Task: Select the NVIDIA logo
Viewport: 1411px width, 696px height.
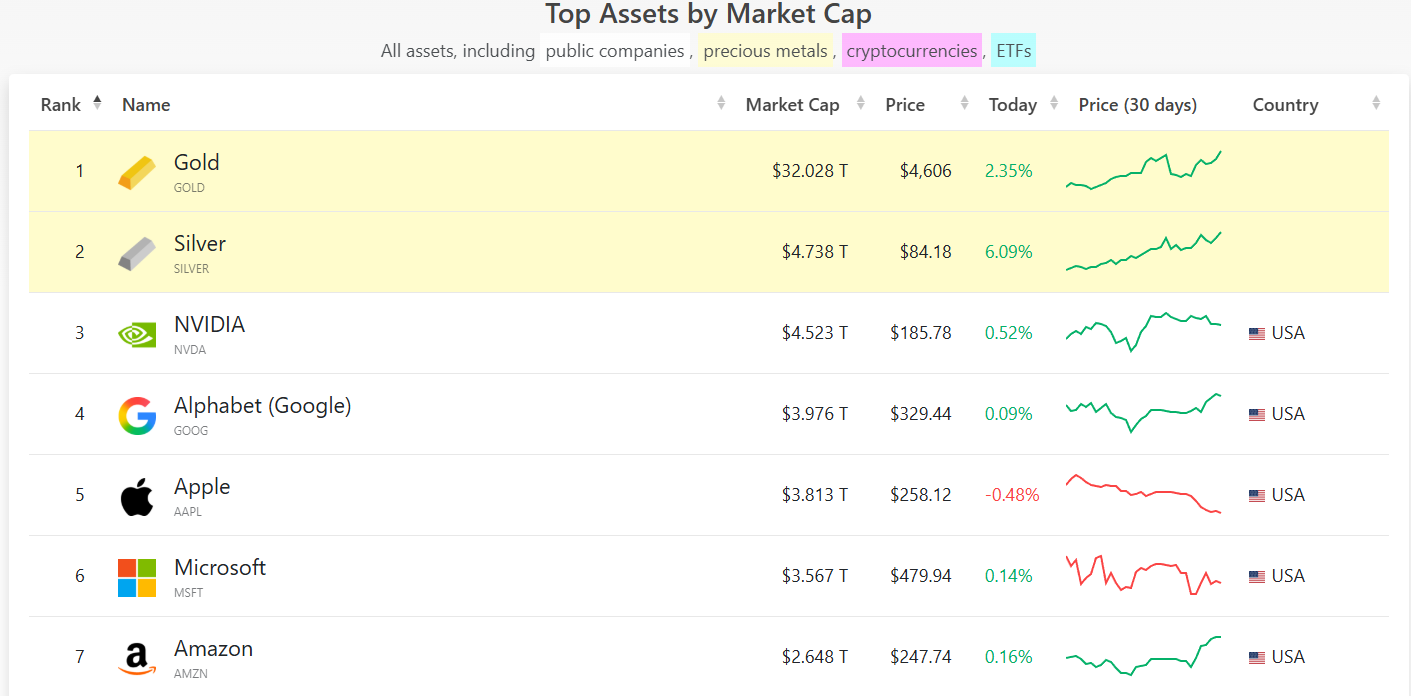Action: [x=137, y=332]
